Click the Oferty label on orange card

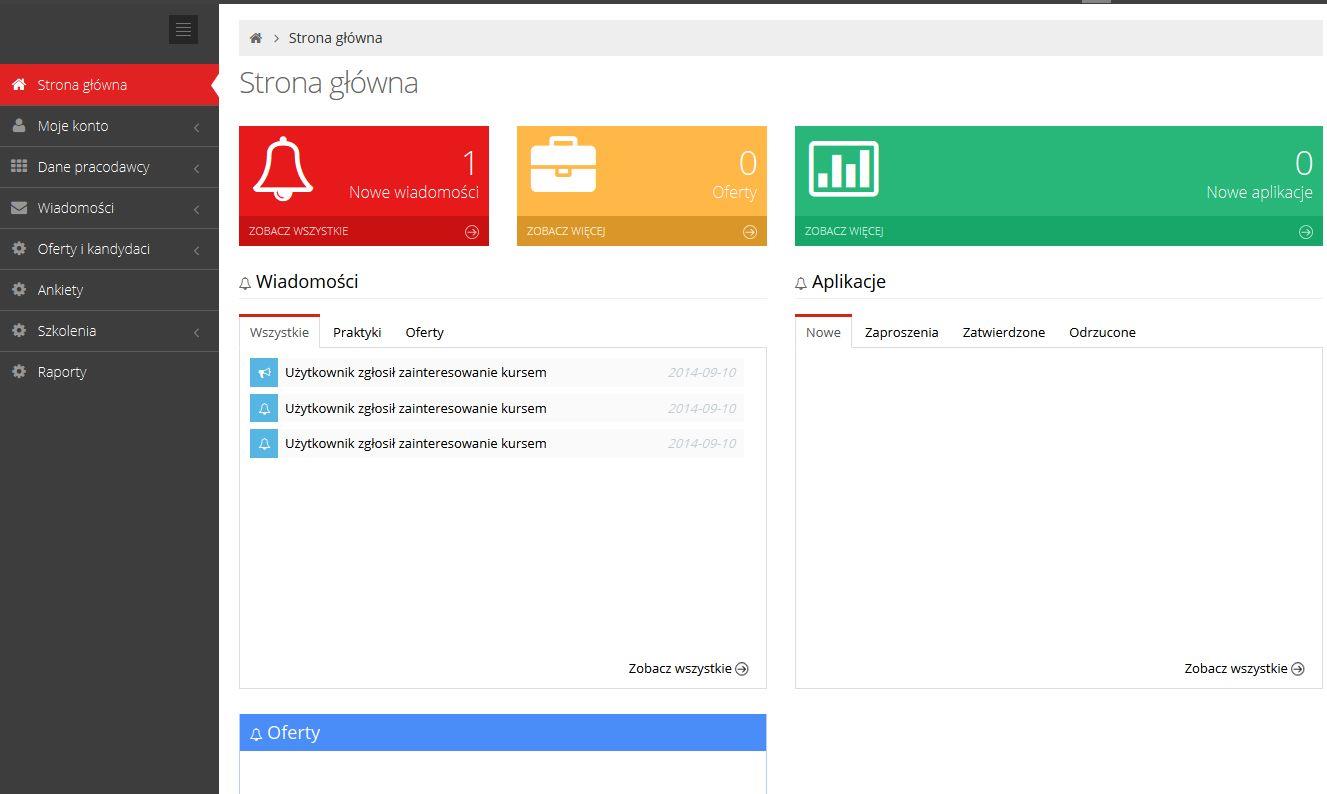[734, 192]
